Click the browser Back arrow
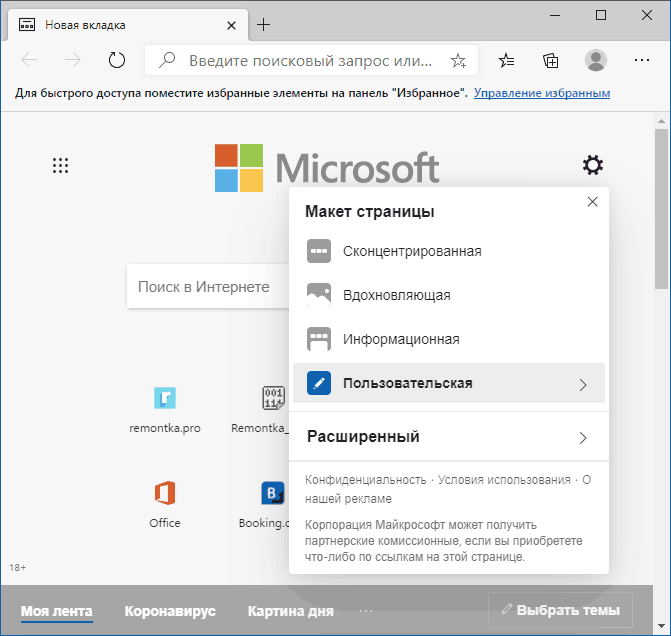This screenshot has width=671, height=636. [x=29, y=60]
